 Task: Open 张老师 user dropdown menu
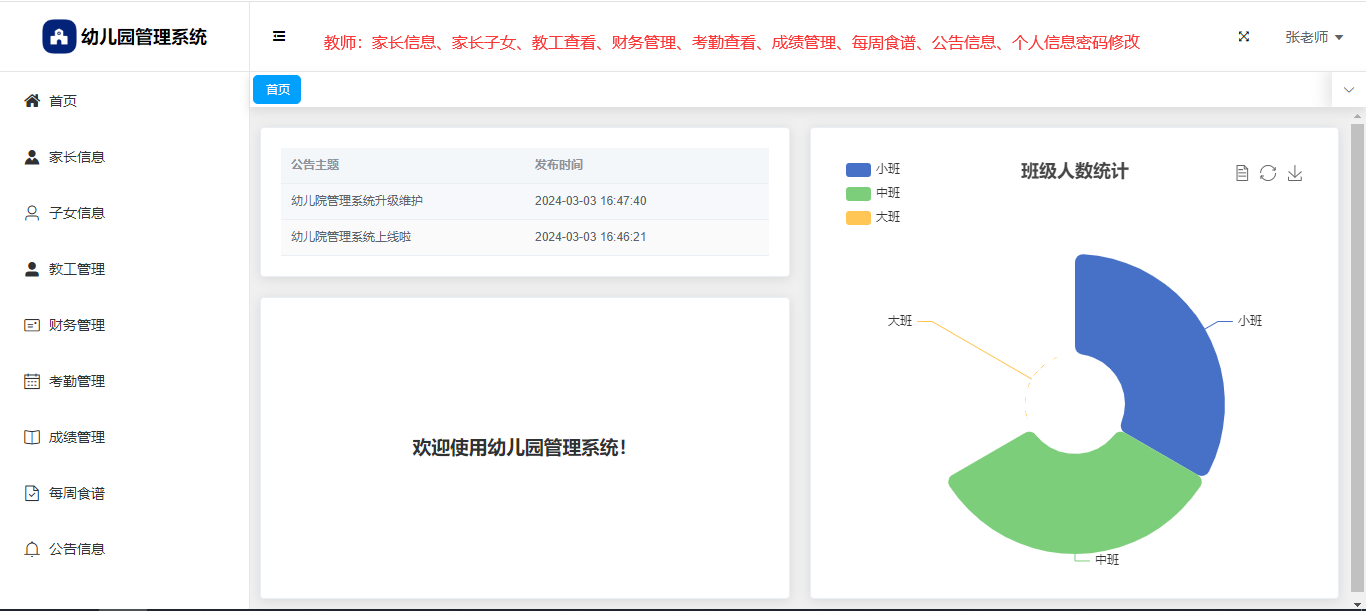point(1313,37)
